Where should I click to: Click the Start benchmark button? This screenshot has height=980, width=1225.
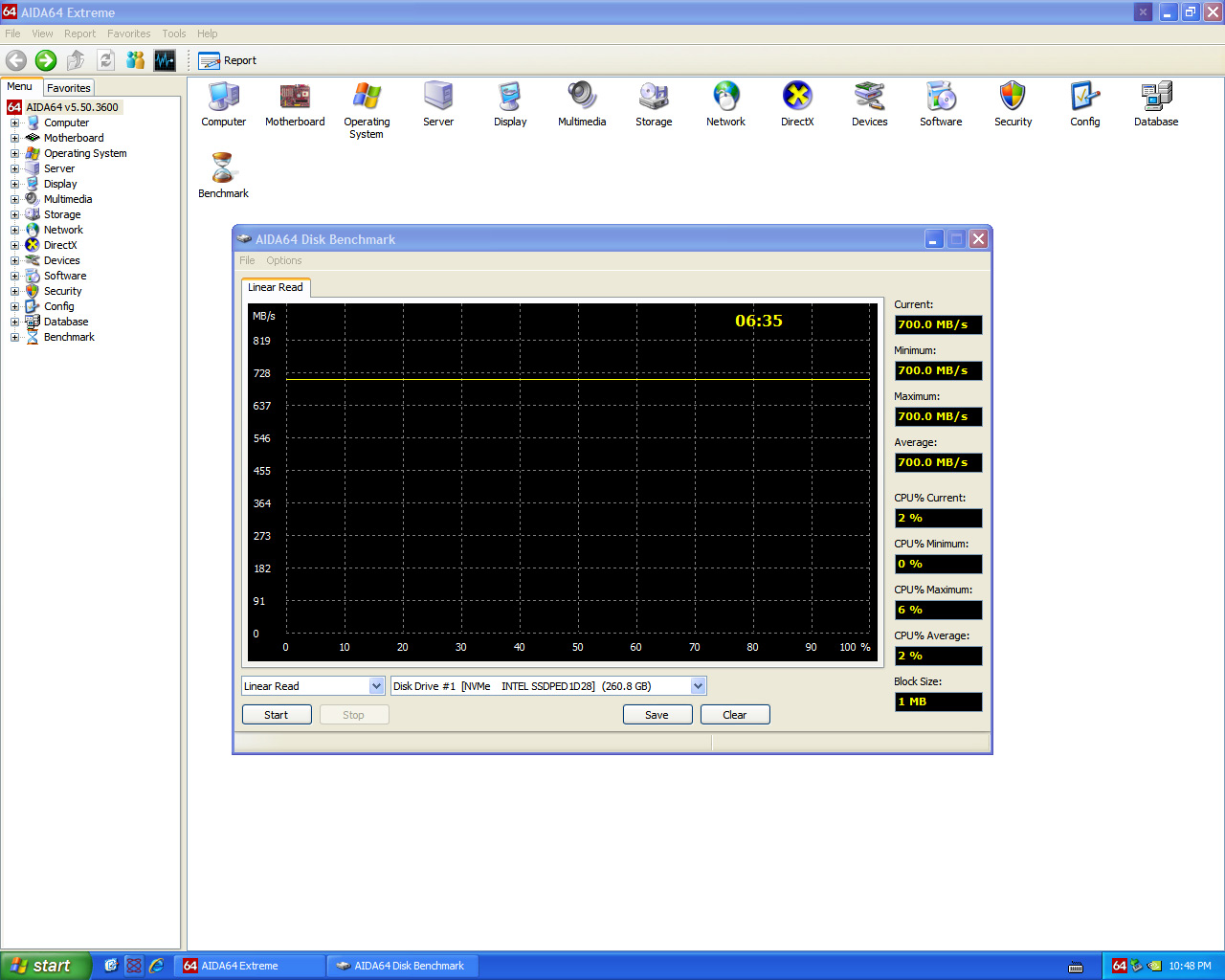click(x=277, y=715)
